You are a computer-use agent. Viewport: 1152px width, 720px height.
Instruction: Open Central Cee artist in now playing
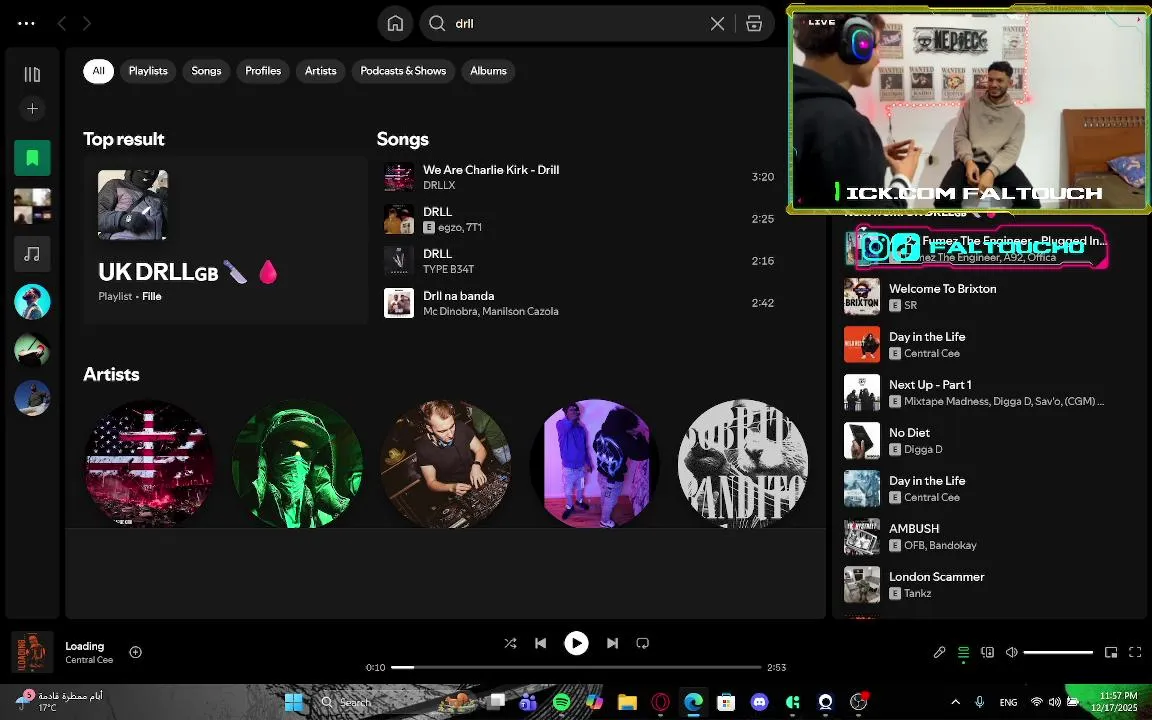tap(89, 660)
